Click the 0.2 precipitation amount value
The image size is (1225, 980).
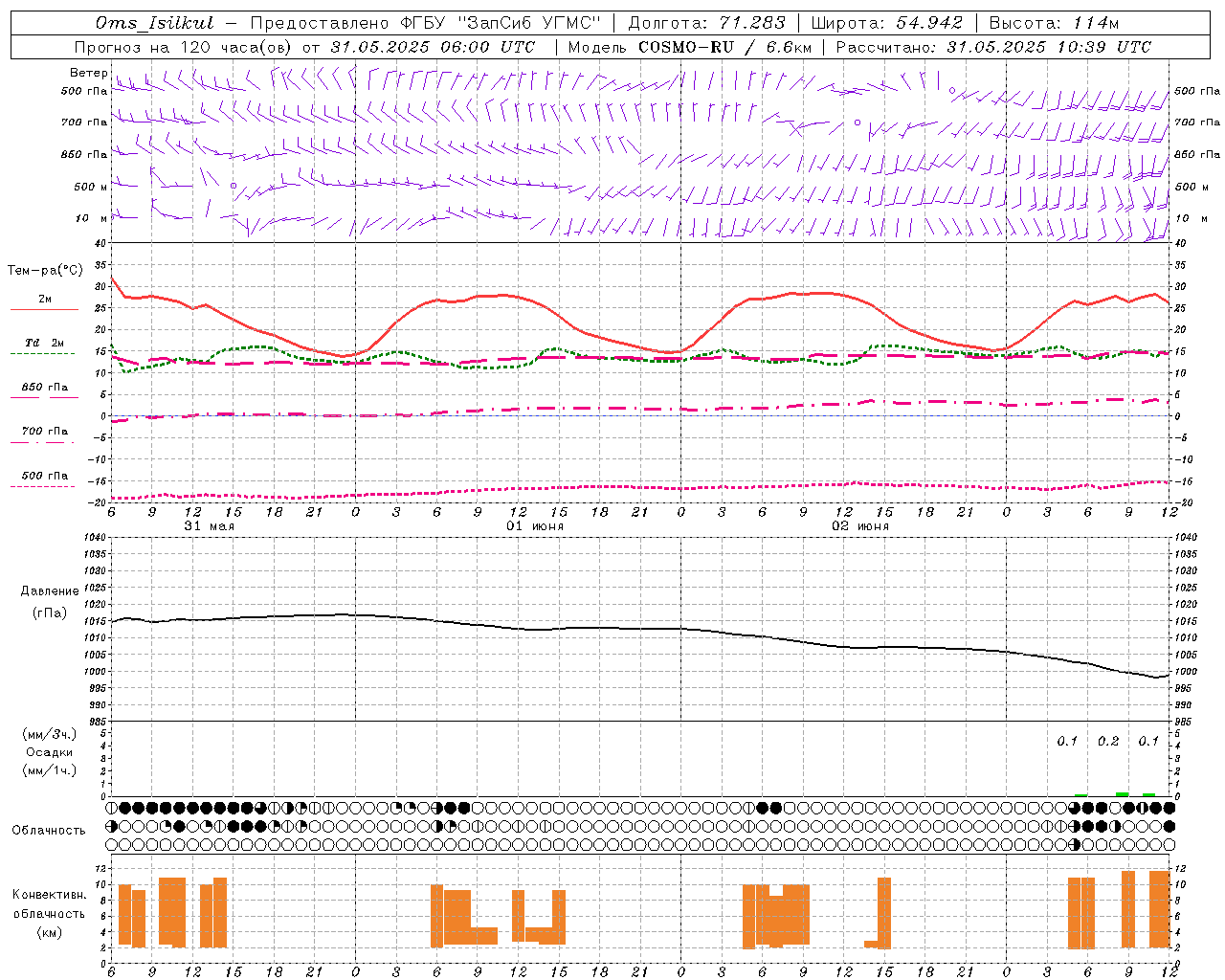coord(1108,742)
